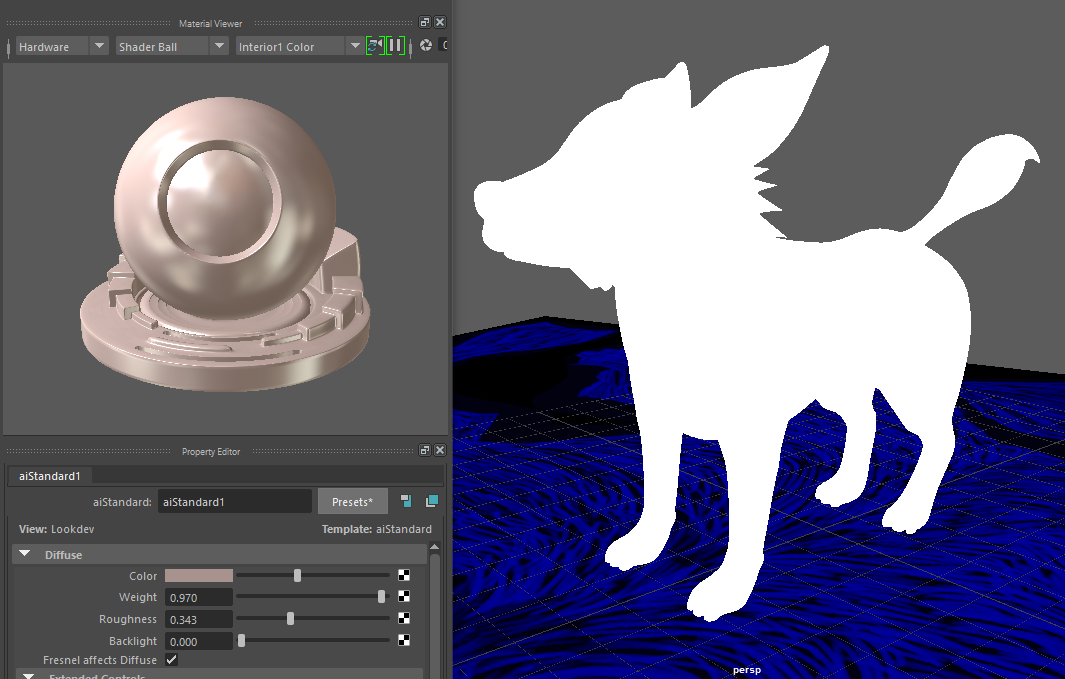Click the map icon beside Weight attribute
Screen dimensions: 1065x679
[404, 596]
